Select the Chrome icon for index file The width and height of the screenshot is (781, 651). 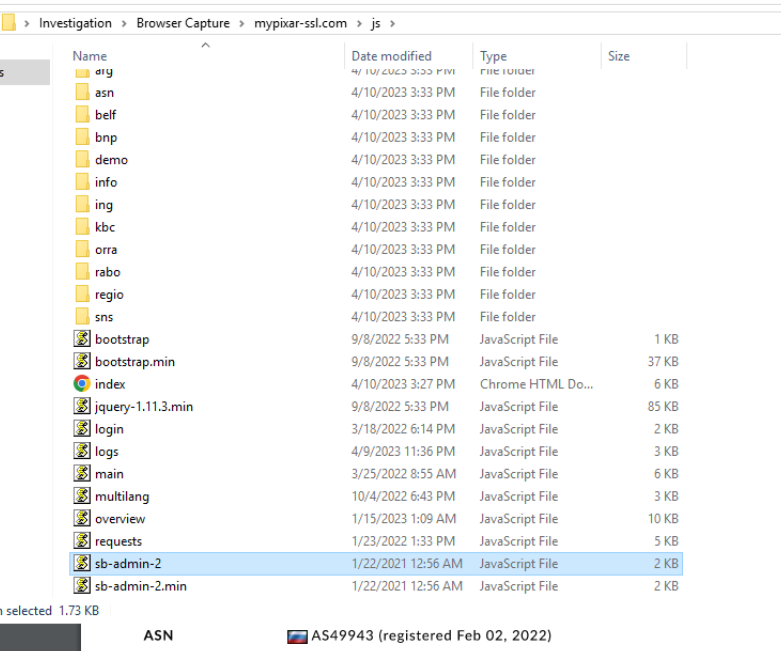pos(82,384)
